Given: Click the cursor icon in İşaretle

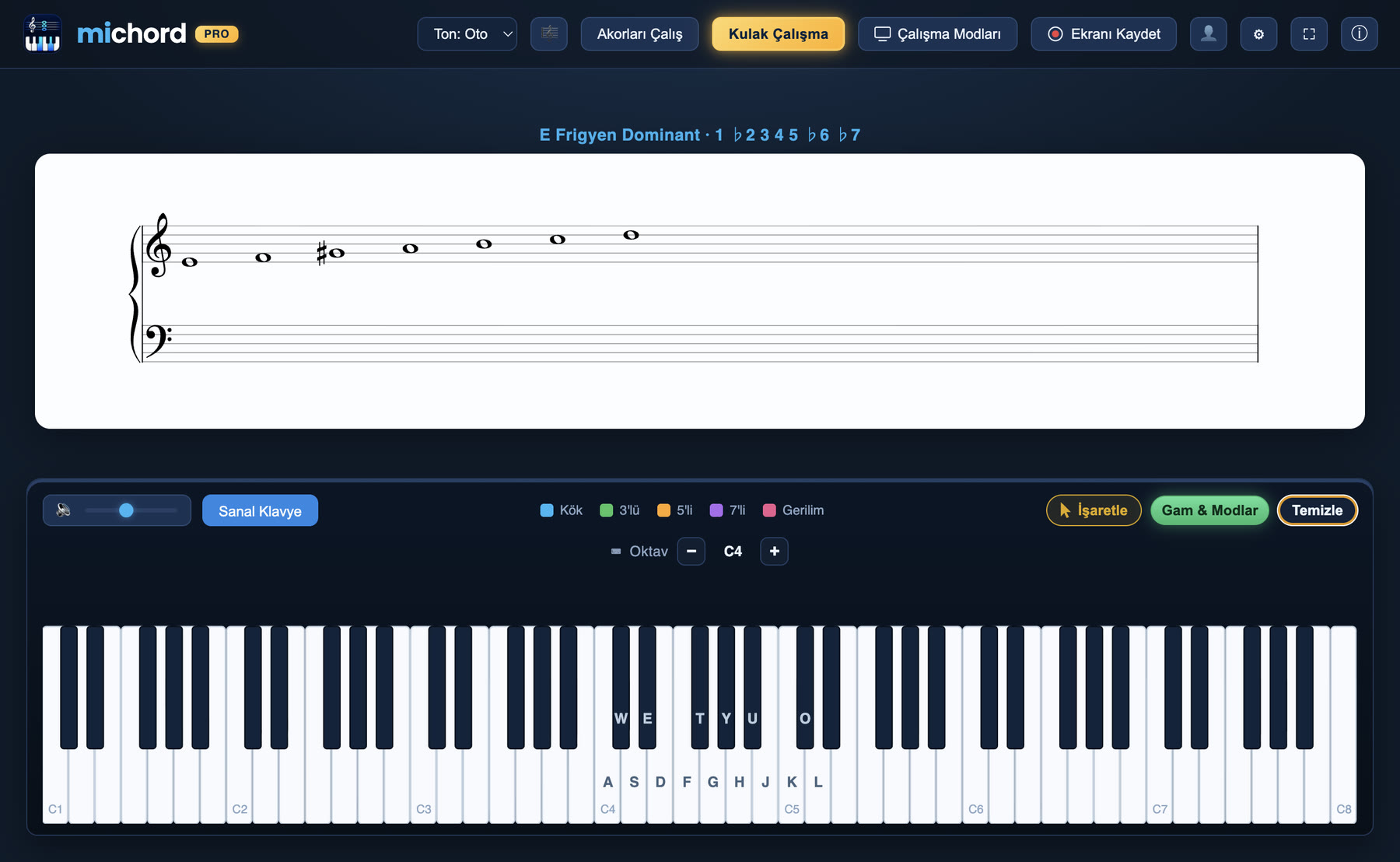Looking at the screenshot, I should [1065, 510].
